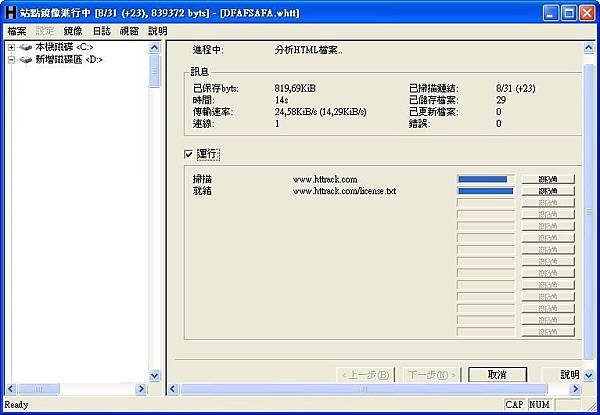Click the 已保存byts label
The height and width of the screenshot is (415, 600).
[x=215, y=88]
